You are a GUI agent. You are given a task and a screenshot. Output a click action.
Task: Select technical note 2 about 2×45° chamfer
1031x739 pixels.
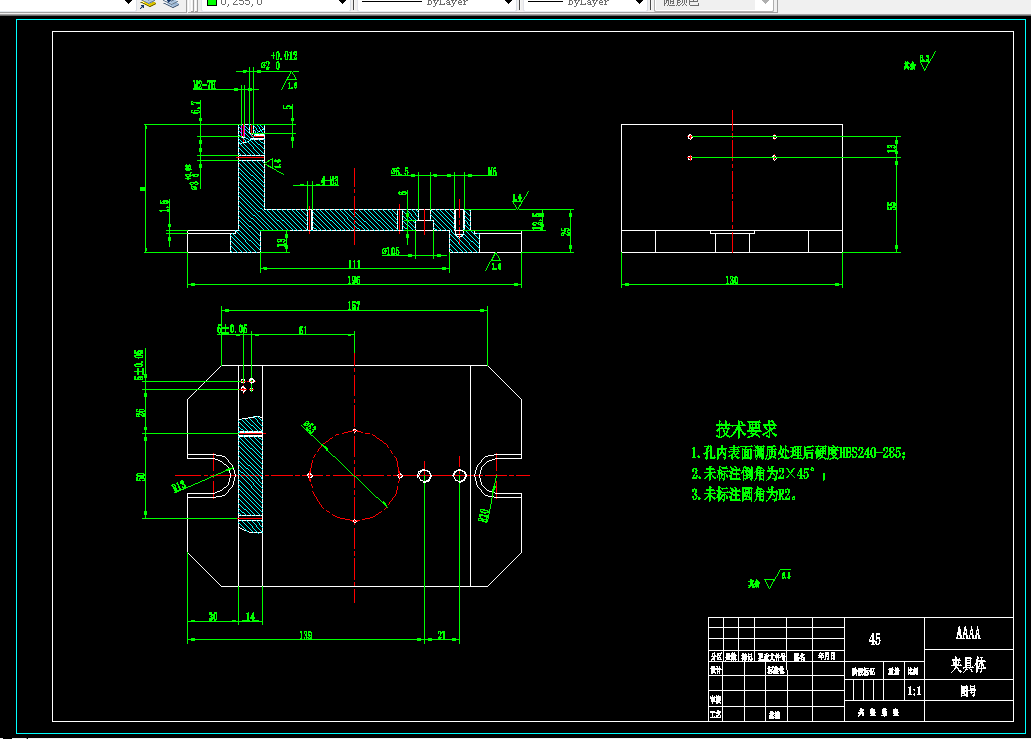(758, 473)
